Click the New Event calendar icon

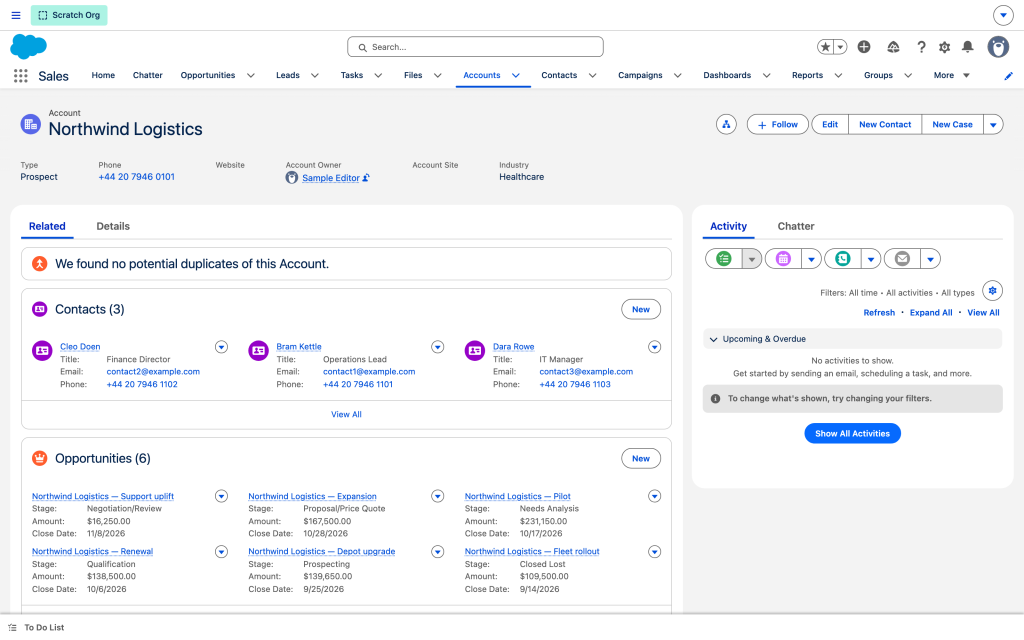[x=783, y=259]
